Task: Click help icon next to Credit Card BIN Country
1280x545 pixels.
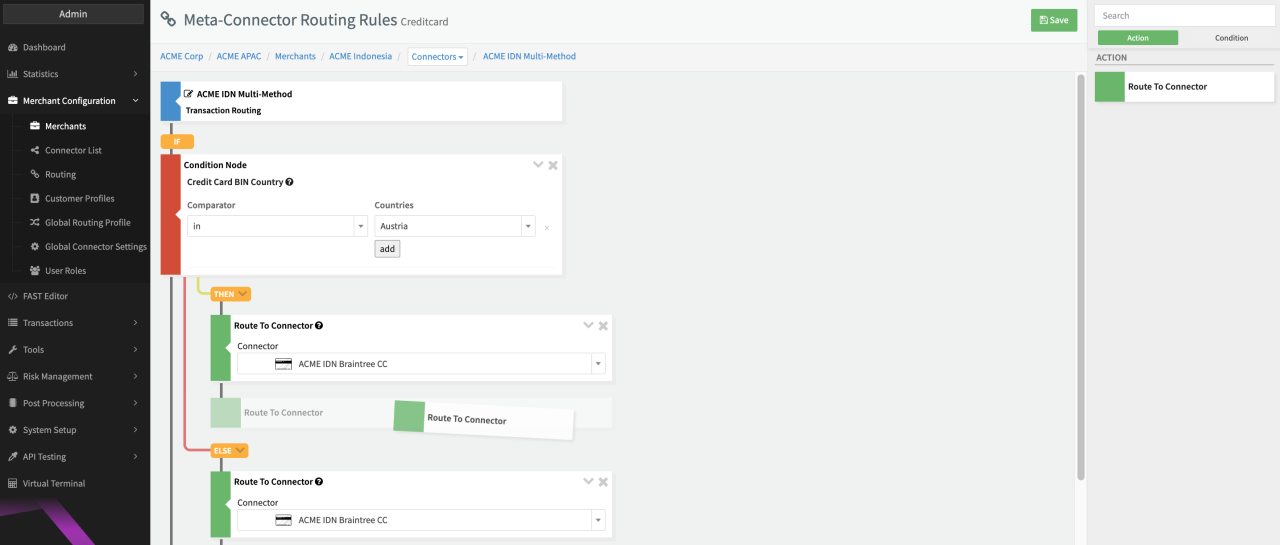Action: click(x=289, y=182)
